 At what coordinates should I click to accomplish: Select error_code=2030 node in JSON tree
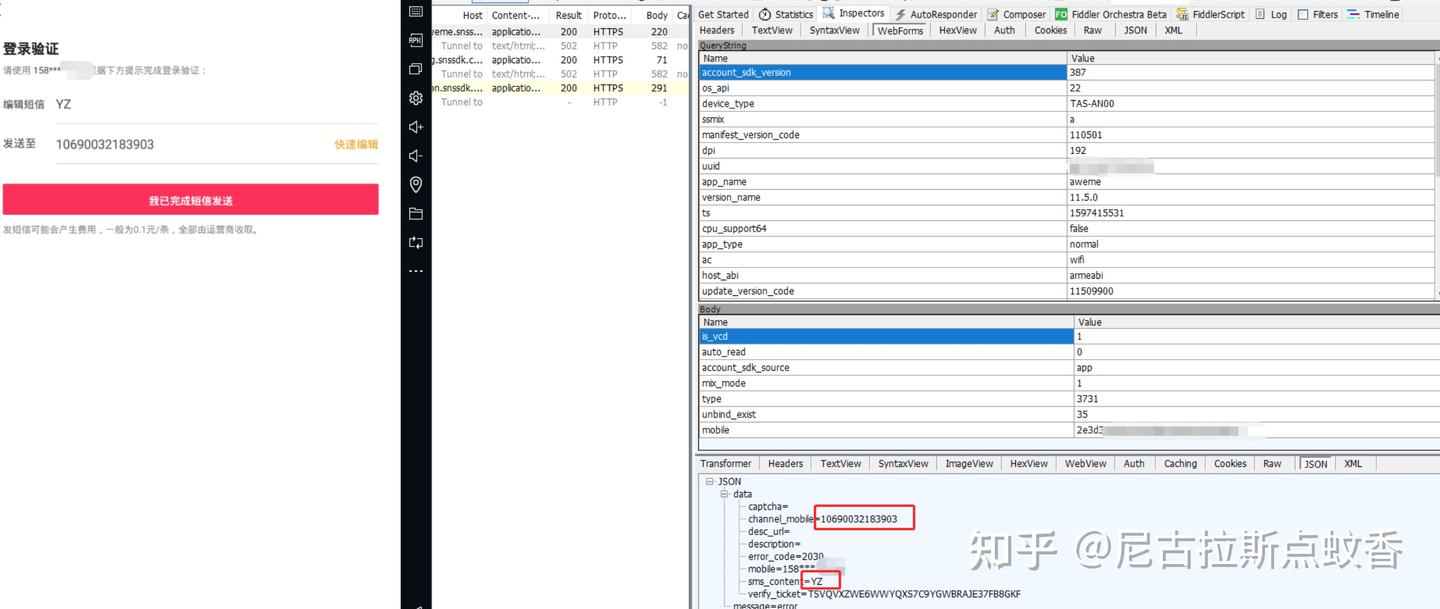click(x=786, y=556)
